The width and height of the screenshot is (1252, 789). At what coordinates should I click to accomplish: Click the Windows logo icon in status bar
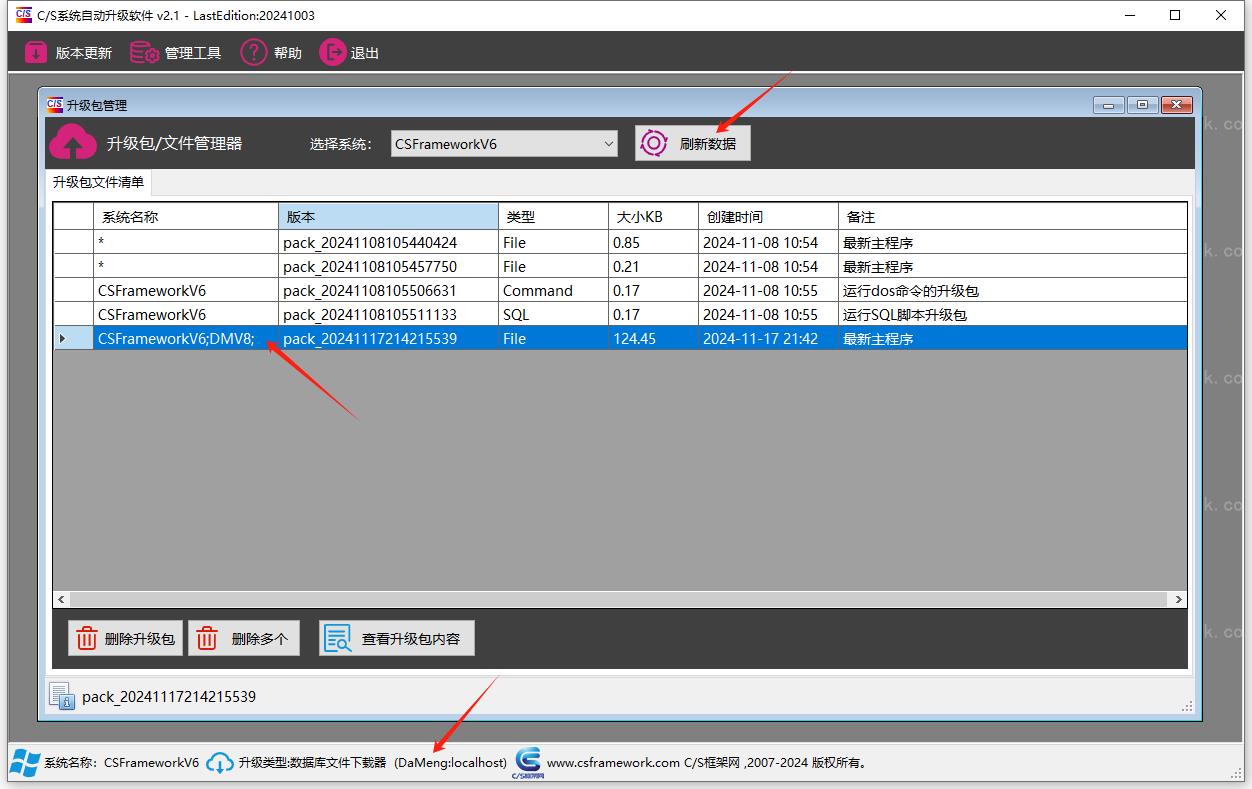pos(25,762)
